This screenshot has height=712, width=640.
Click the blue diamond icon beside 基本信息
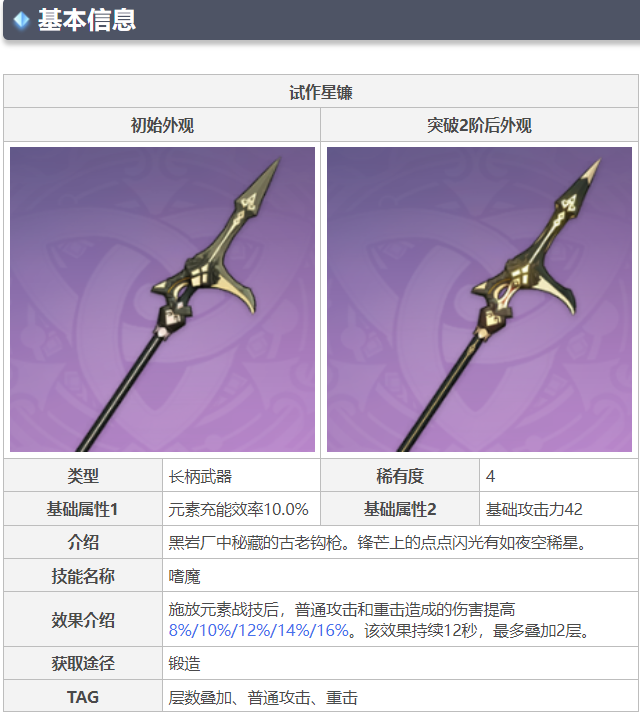21,20
